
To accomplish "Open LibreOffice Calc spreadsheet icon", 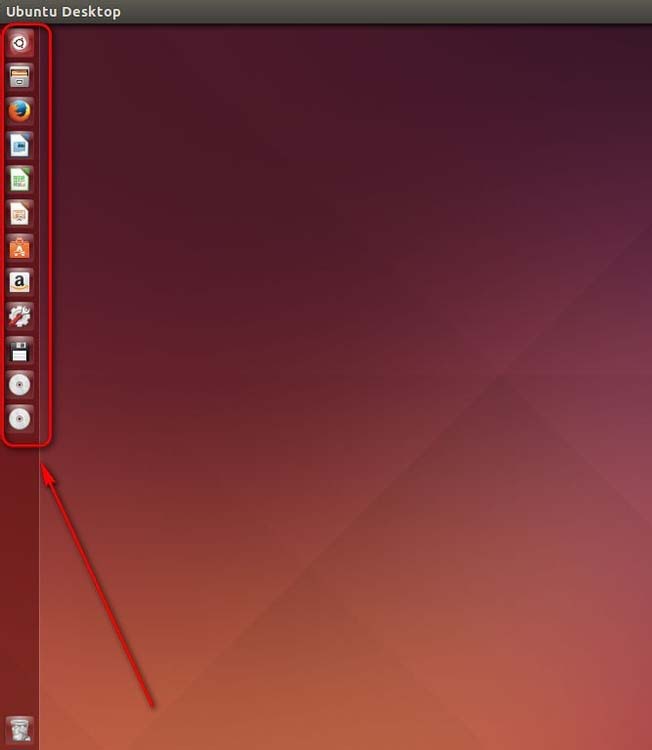I will click(x=20, y=180).
